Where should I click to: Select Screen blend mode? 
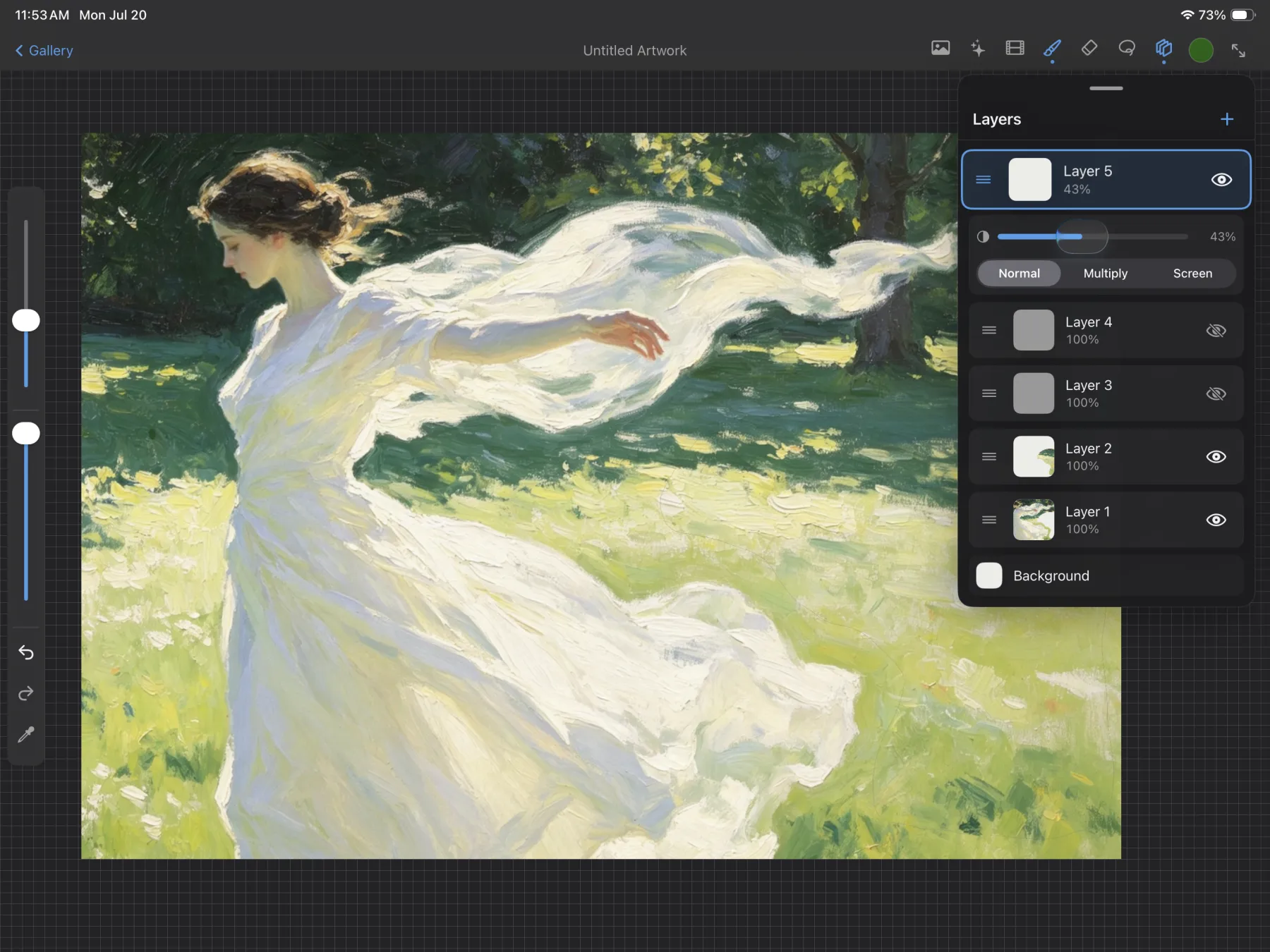1192,274
